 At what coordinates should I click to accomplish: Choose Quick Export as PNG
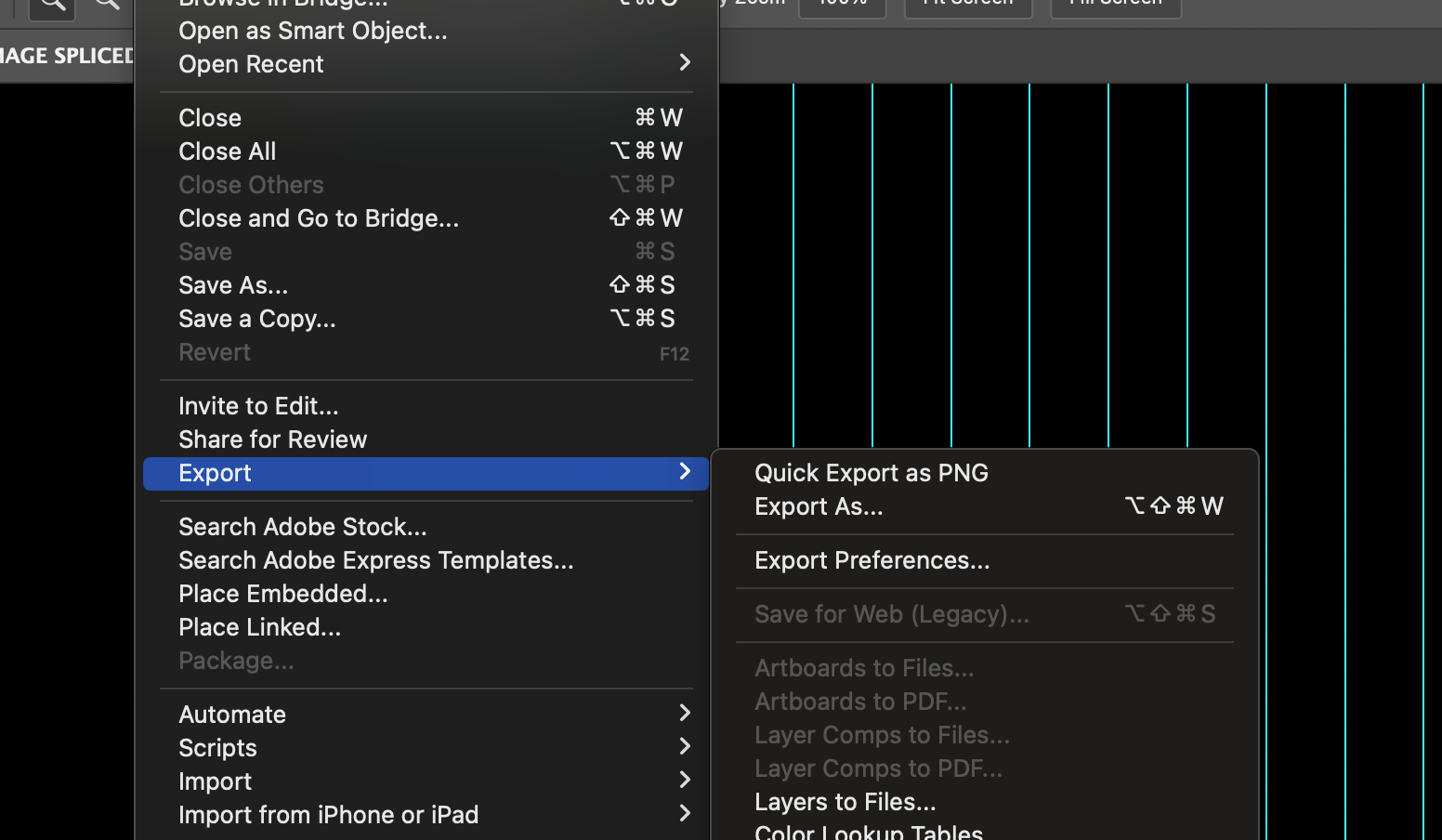tap(871, 472)
